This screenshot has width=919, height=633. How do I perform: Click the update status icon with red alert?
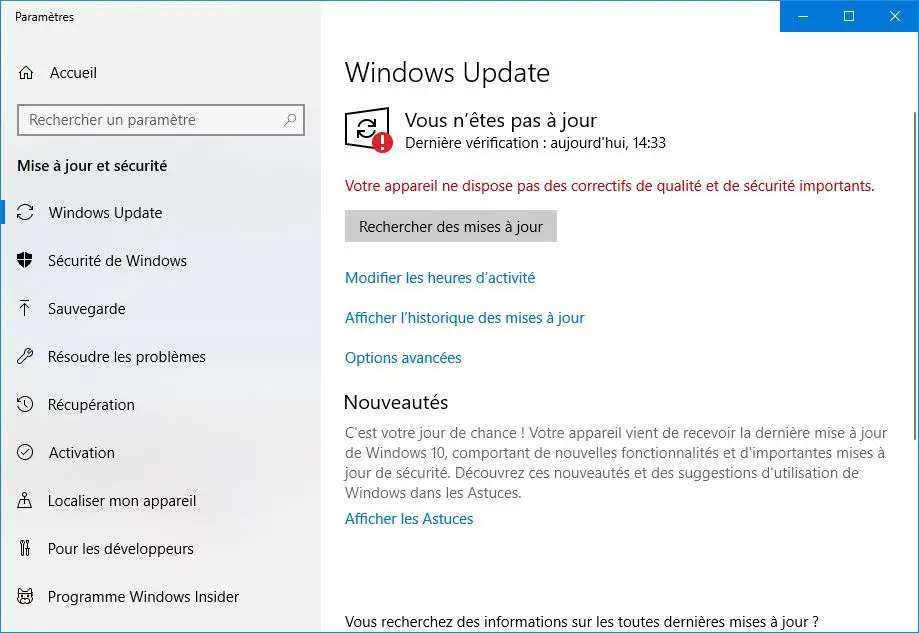369,130
